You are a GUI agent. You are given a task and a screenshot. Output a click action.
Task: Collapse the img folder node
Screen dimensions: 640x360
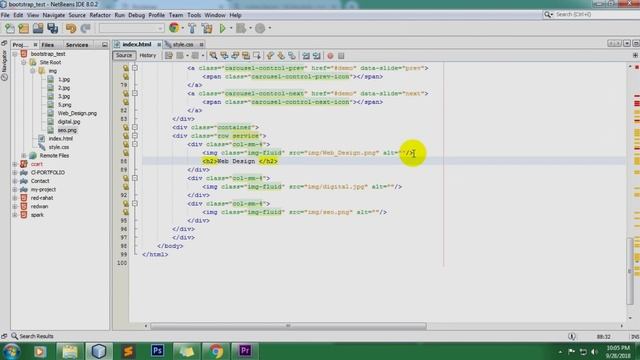pos(33,71)
